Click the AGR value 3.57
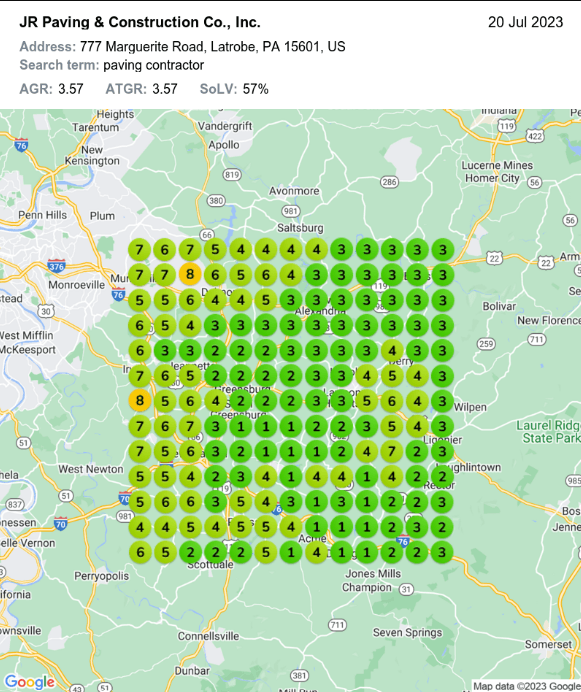Viewport: 581px width, 692px height. click(x=71, y=89)
